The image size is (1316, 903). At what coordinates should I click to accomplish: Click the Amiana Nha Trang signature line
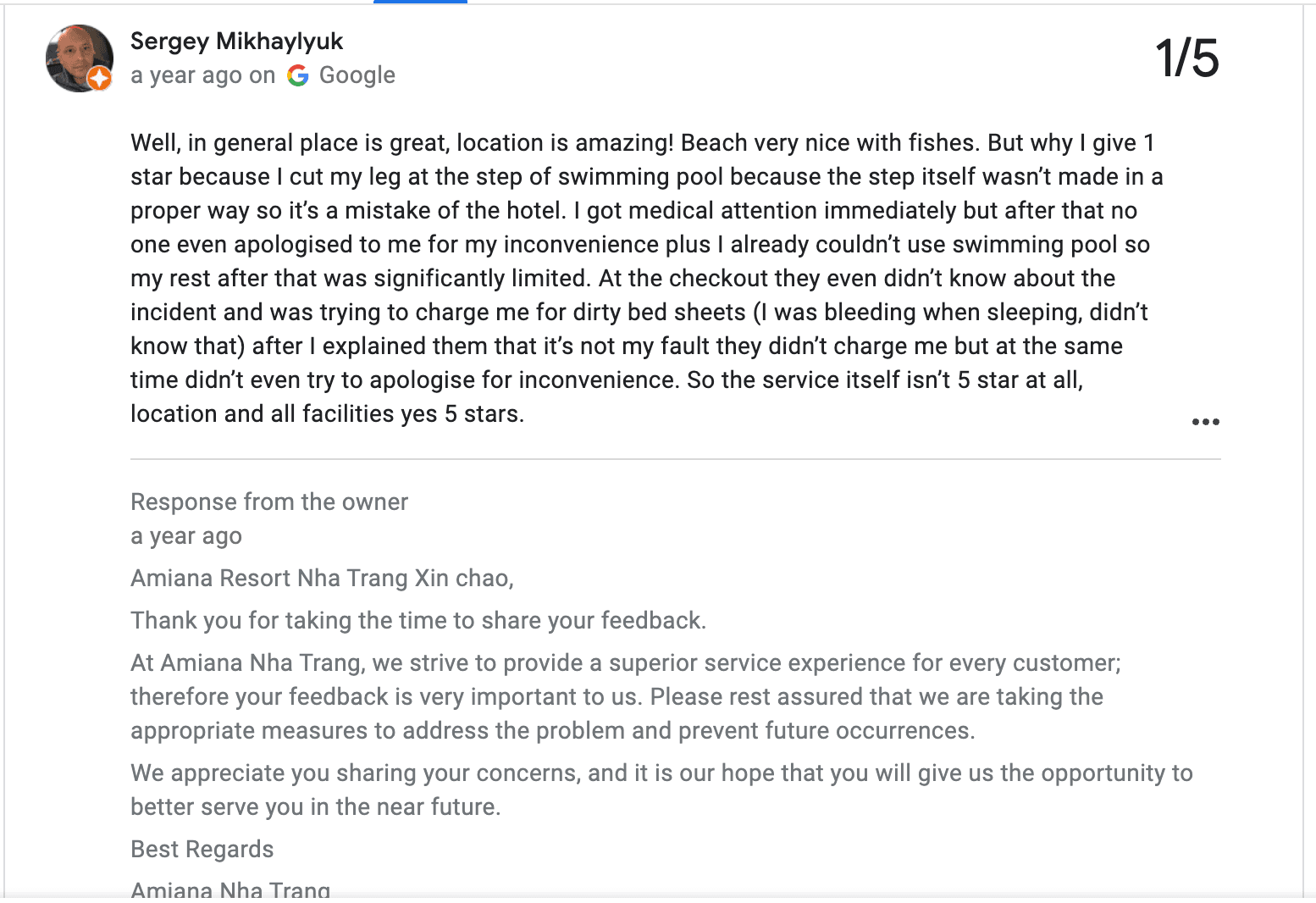(x=229, y=889)
